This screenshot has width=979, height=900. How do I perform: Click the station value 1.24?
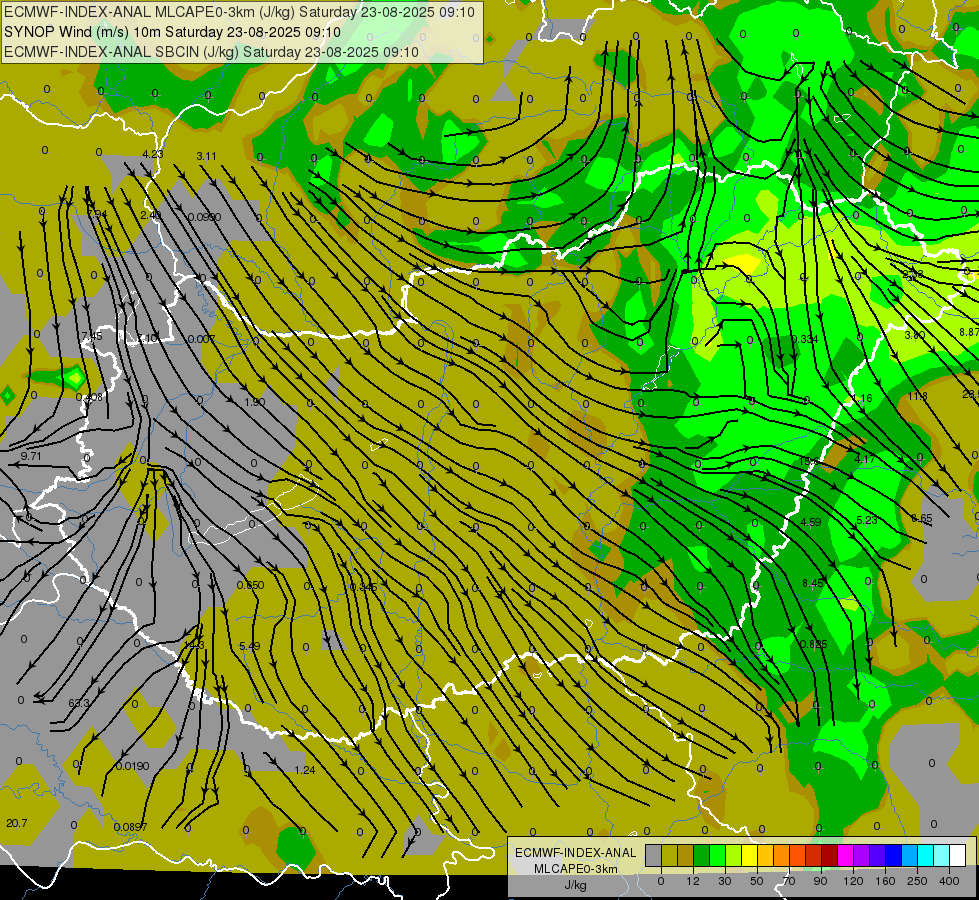click(305, 770)
